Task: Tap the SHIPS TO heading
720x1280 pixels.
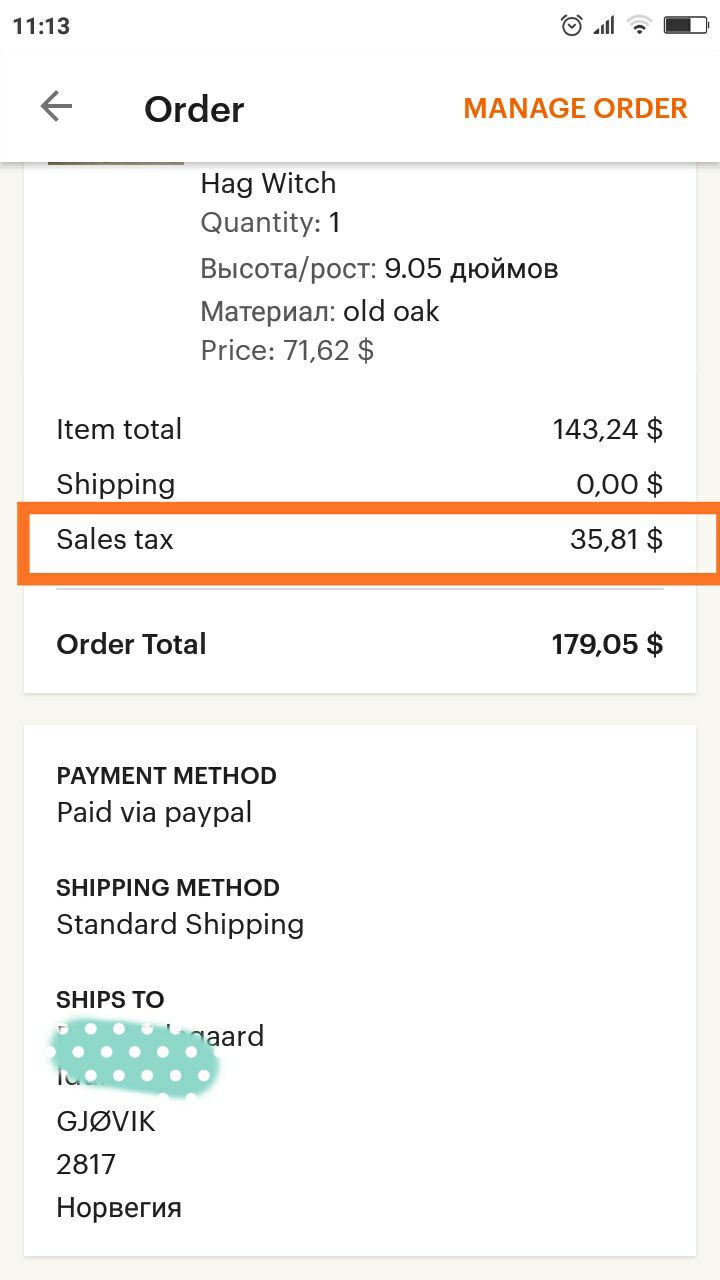Action: coord(110,999)
